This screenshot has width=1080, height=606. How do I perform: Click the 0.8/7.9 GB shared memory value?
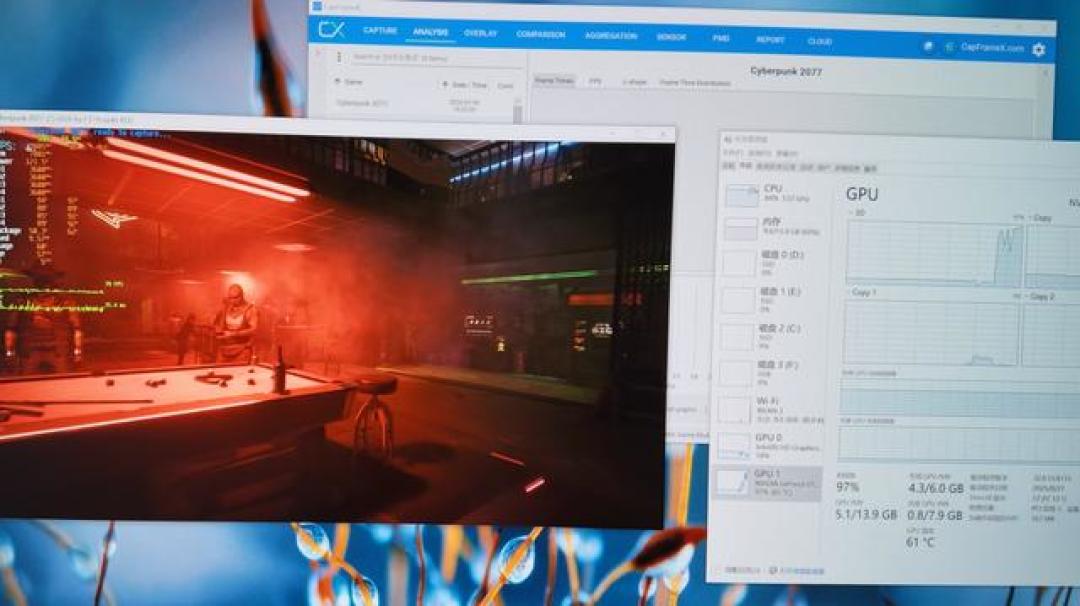coord(935,515)
